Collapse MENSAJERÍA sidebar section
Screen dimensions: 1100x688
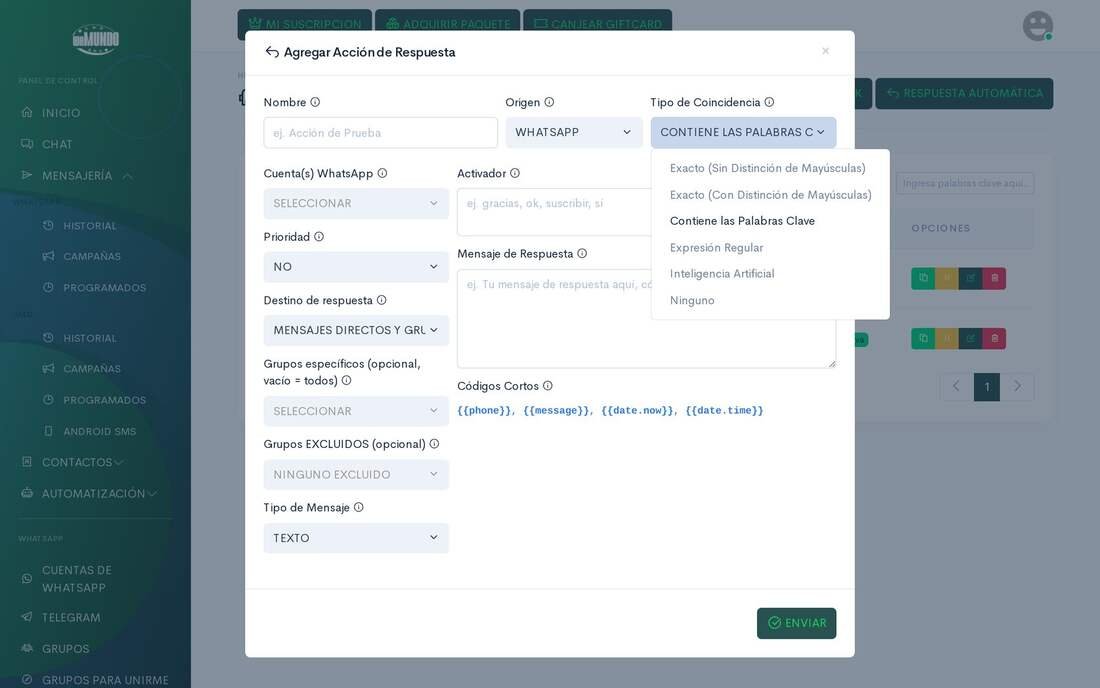[x=77, y=175]
